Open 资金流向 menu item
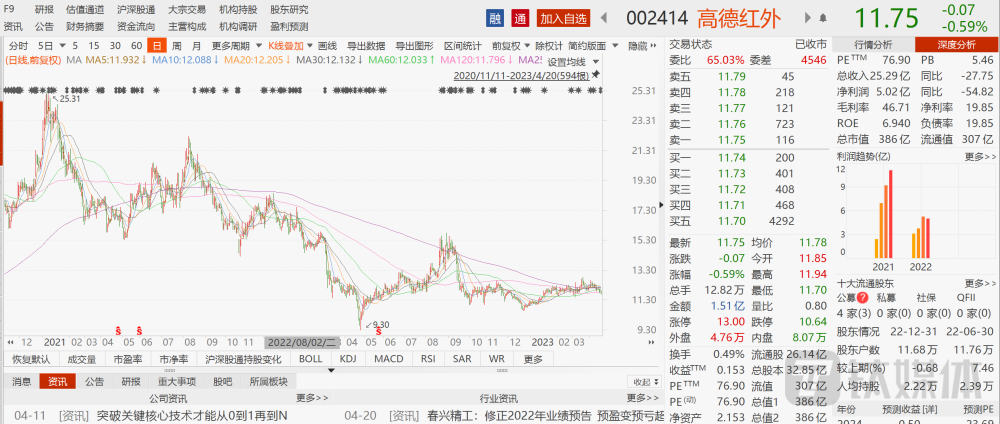 point(136,26)
